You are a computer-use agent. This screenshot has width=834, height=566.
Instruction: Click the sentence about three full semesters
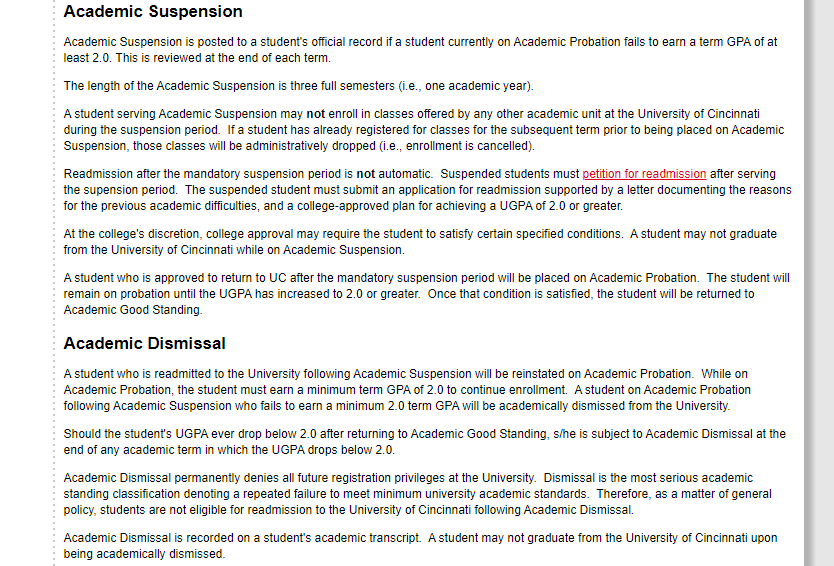pos(298,86)
